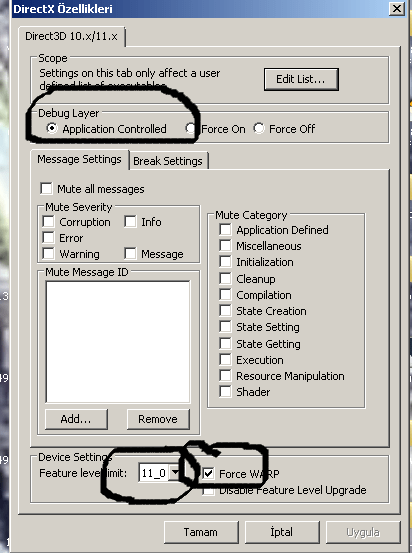
Task: Tick the Message severity checkbox
Action: tap(131, 254)
